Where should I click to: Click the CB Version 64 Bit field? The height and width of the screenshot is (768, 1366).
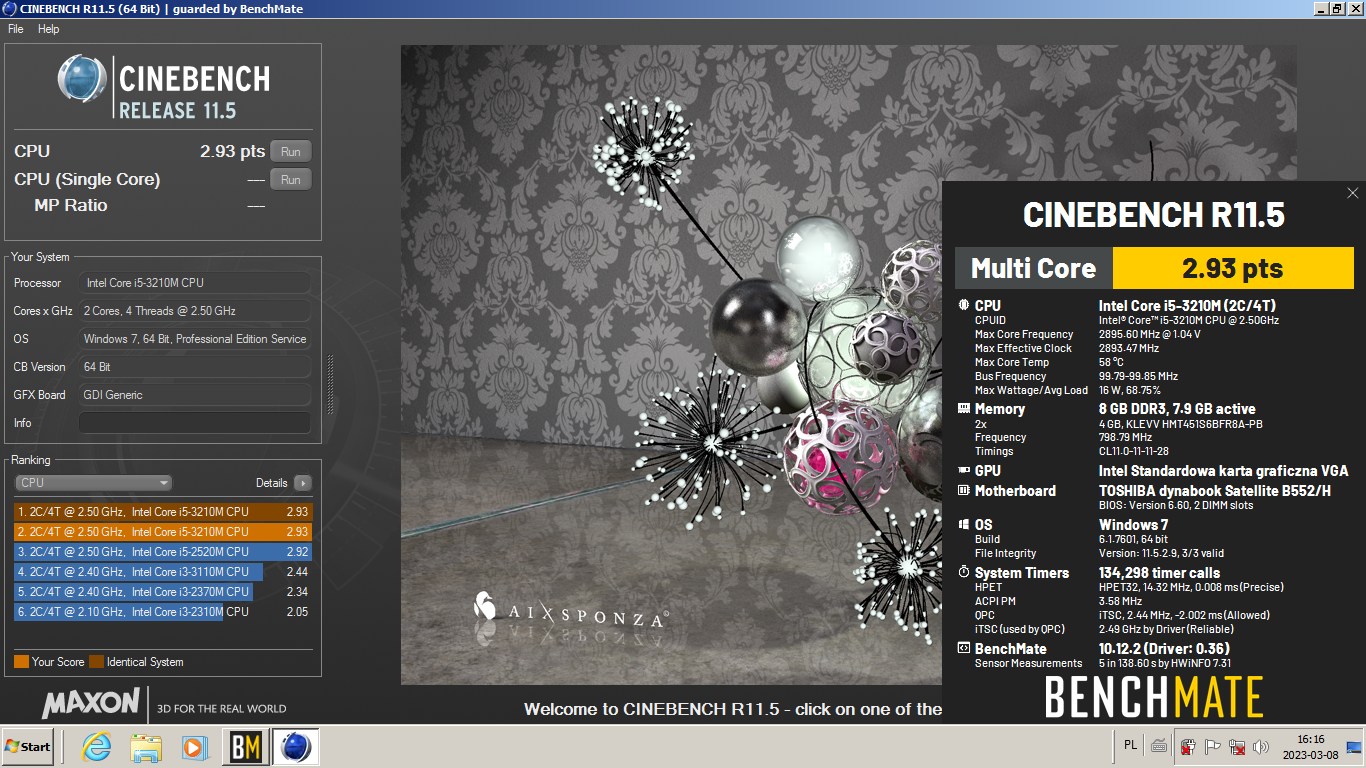pos(194,367)
